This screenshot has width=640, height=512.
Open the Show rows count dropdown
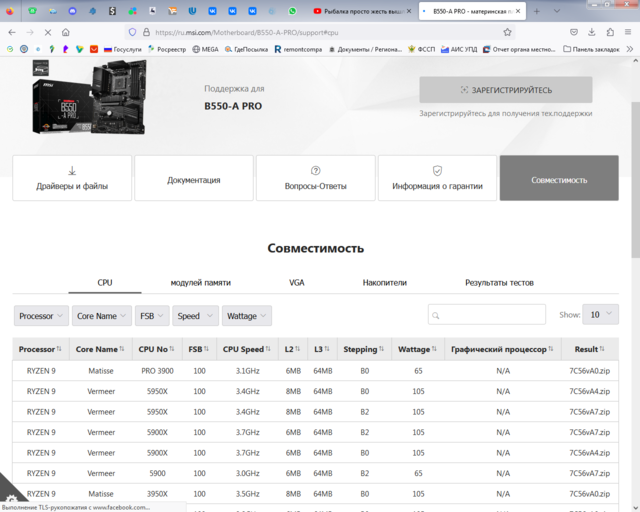pyautogui.click(x=600, y=314)
